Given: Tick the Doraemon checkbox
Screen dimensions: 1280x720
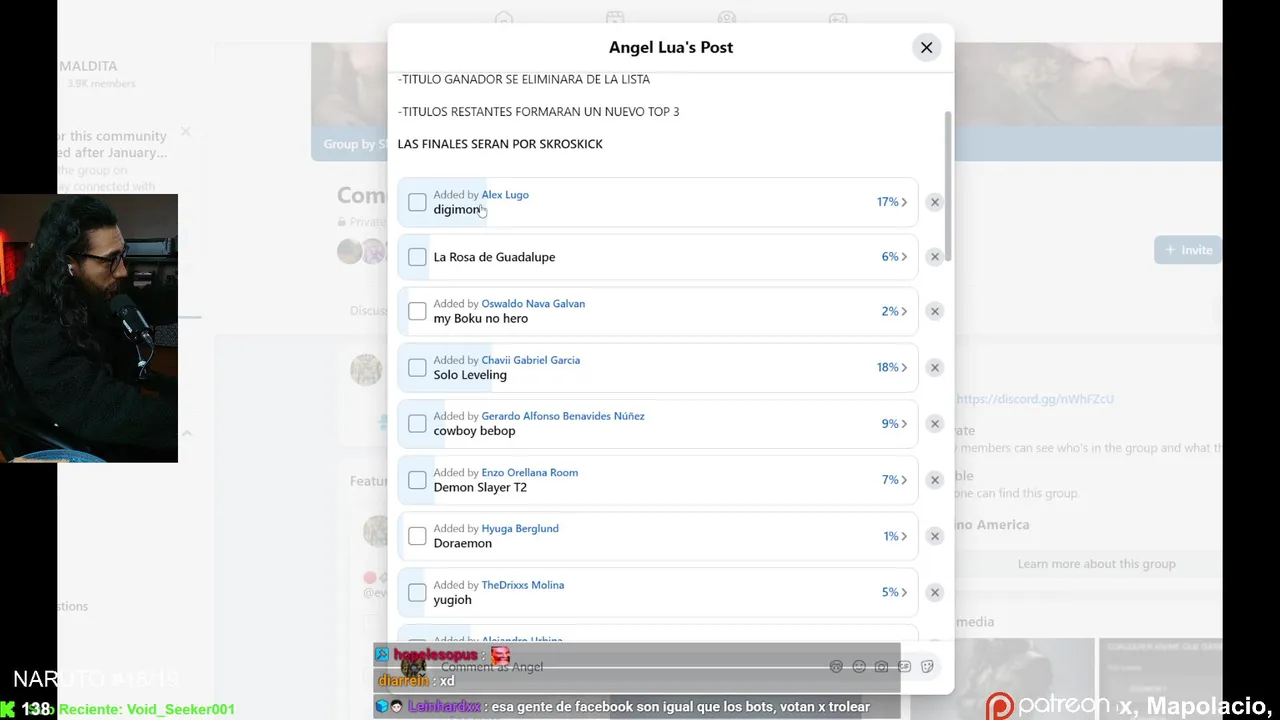Looking at the screenshot, I should (417, 536).
